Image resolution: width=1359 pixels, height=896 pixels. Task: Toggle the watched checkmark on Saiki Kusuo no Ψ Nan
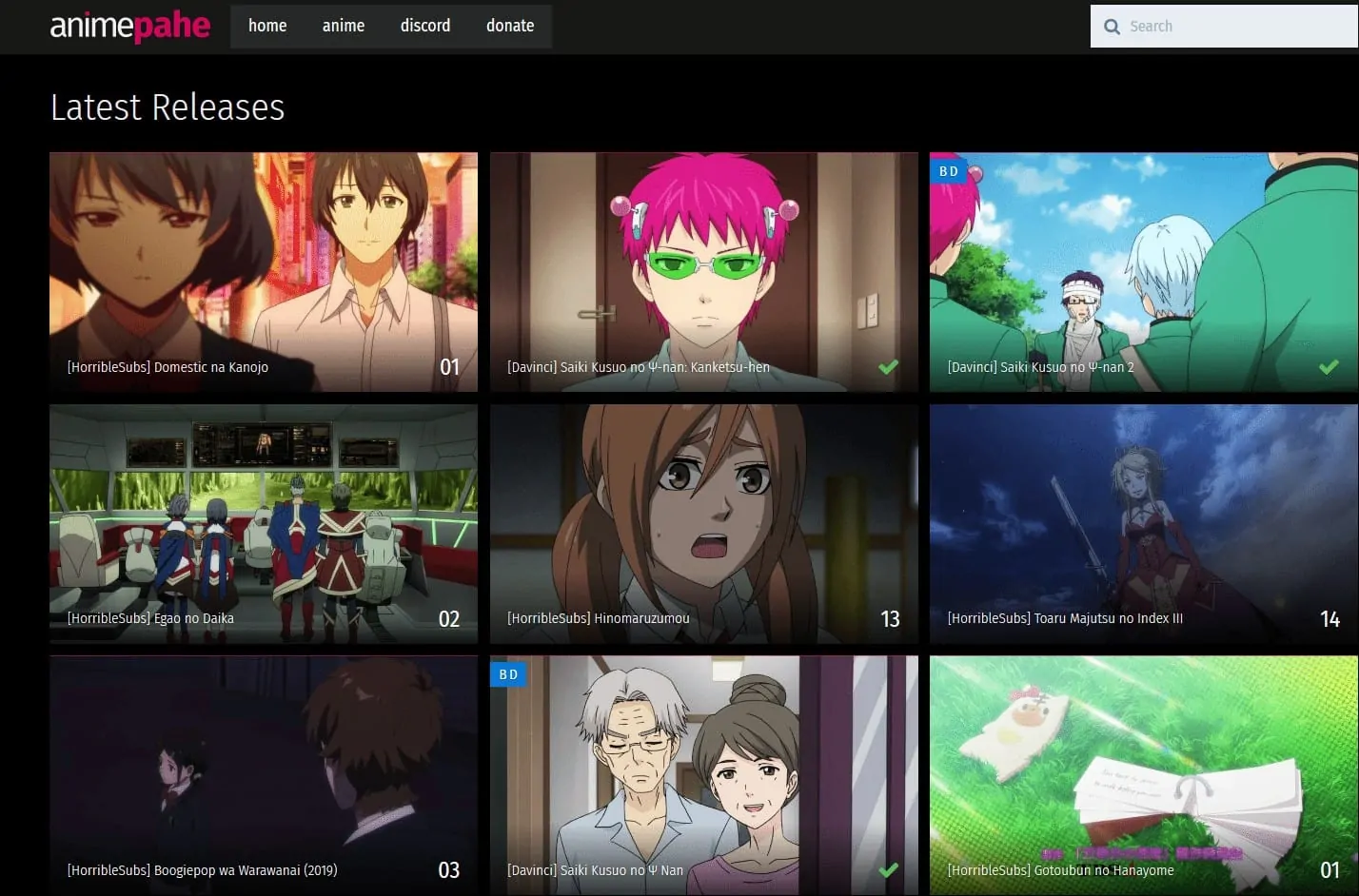point(890,869)
